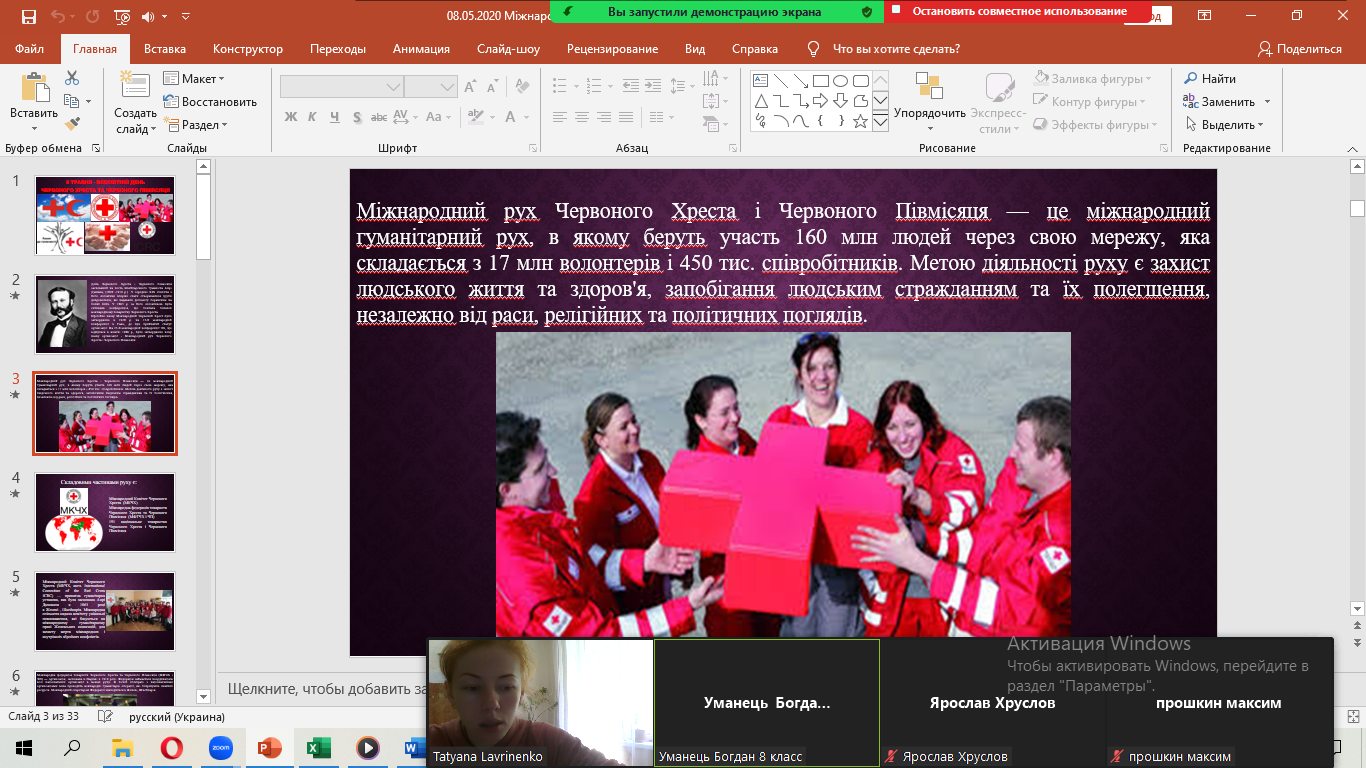Open the Заменить dropdown arrow

[1267, 102]
